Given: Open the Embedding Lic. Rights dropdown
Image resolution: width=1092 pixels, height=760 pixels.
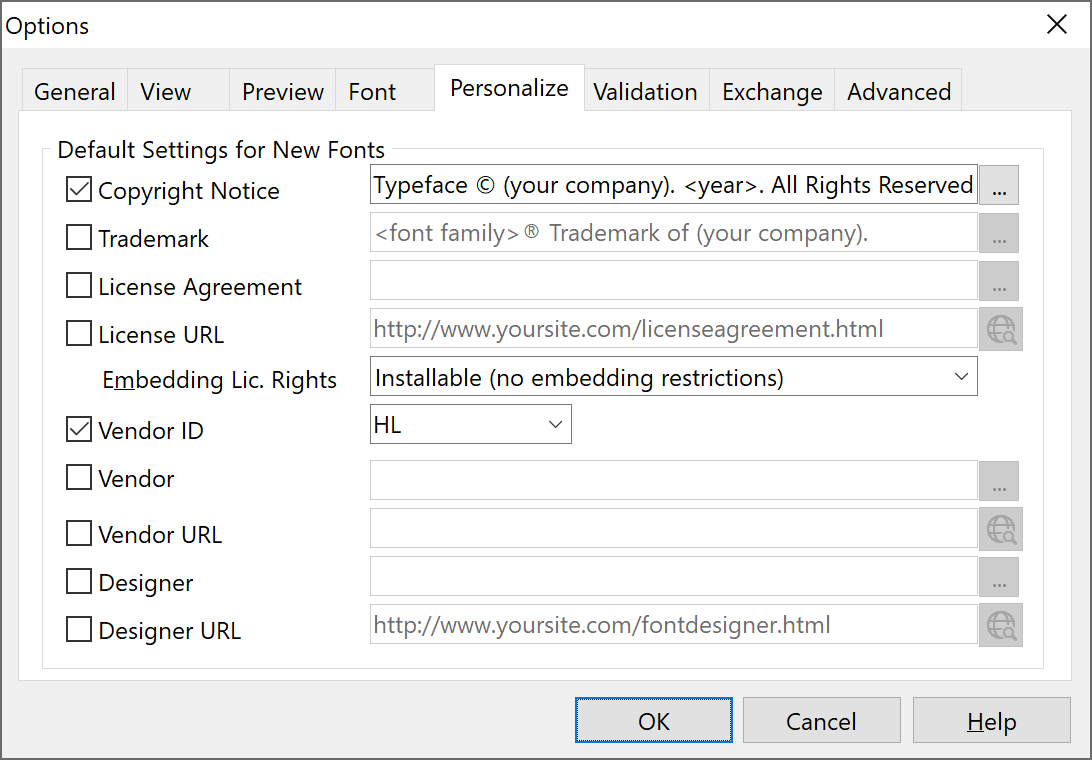Looking at the screenshot, I should pos(673,377).
